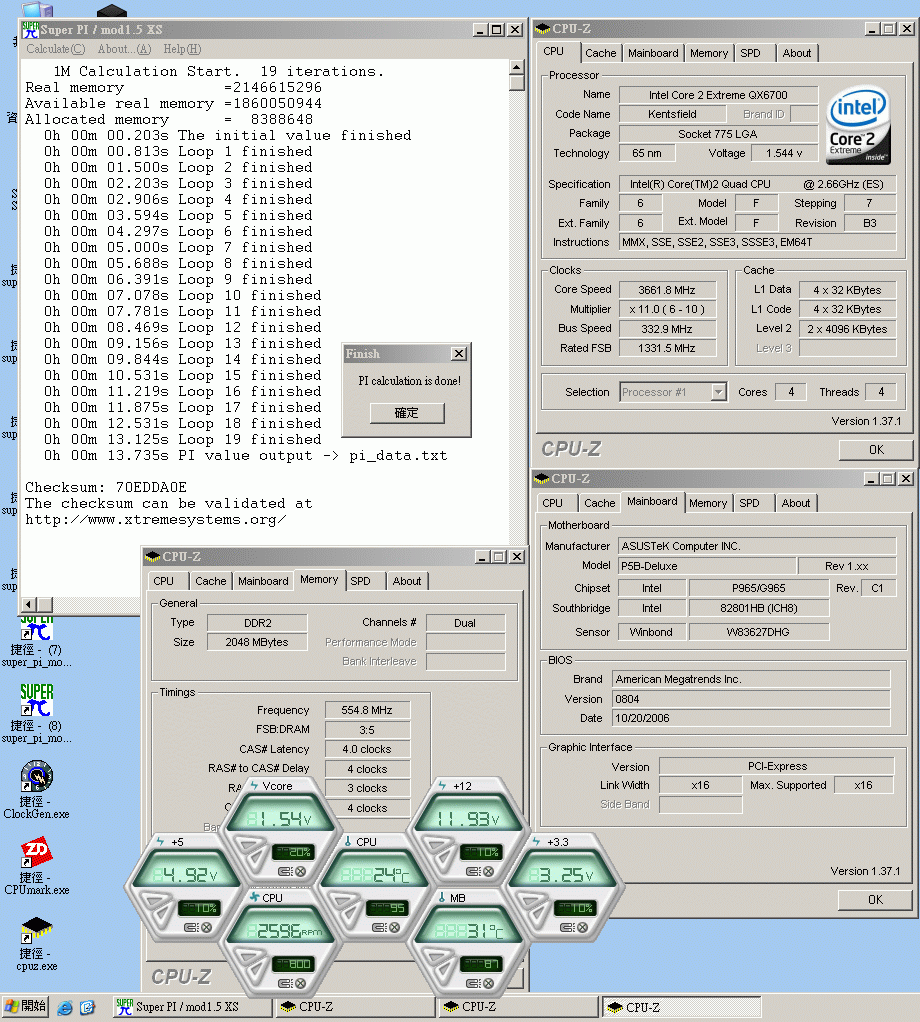Click the motherboard Model field P5B-Deluxe

pyautogui.click(x=707, y=566)
